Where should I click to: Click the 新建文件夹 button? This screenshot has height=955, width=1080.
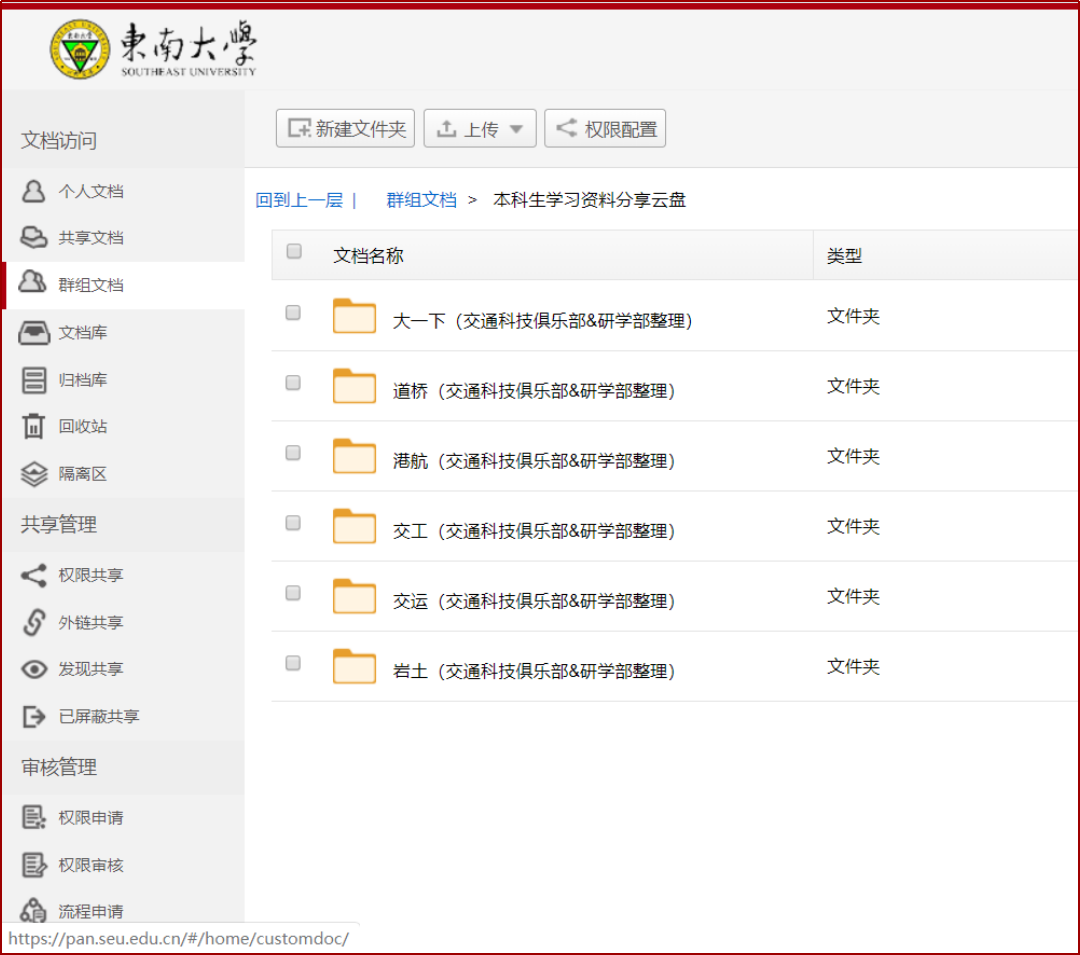click(345, 128)
